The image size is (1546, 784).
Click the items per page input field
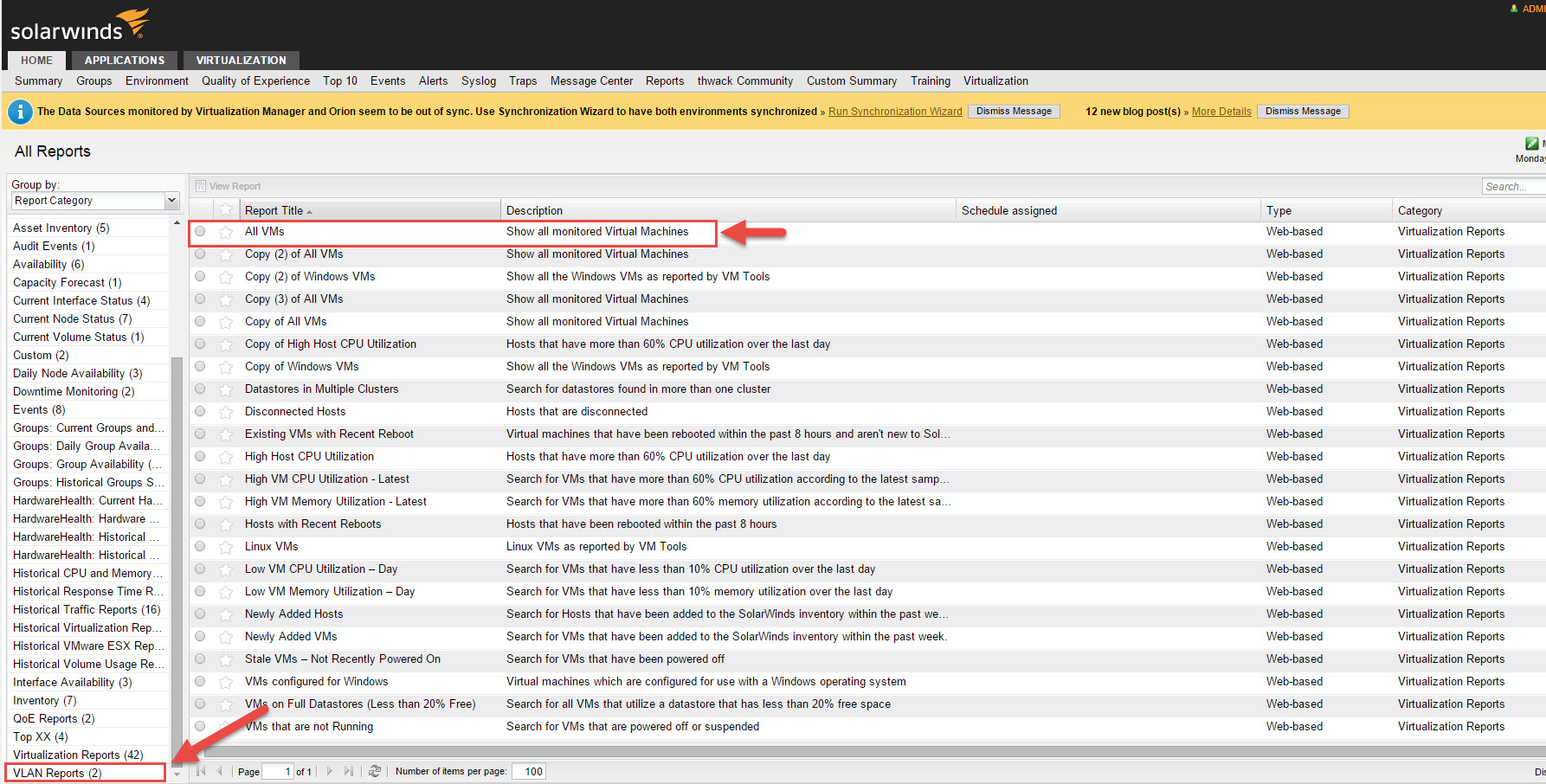click(x=529, y=772)
